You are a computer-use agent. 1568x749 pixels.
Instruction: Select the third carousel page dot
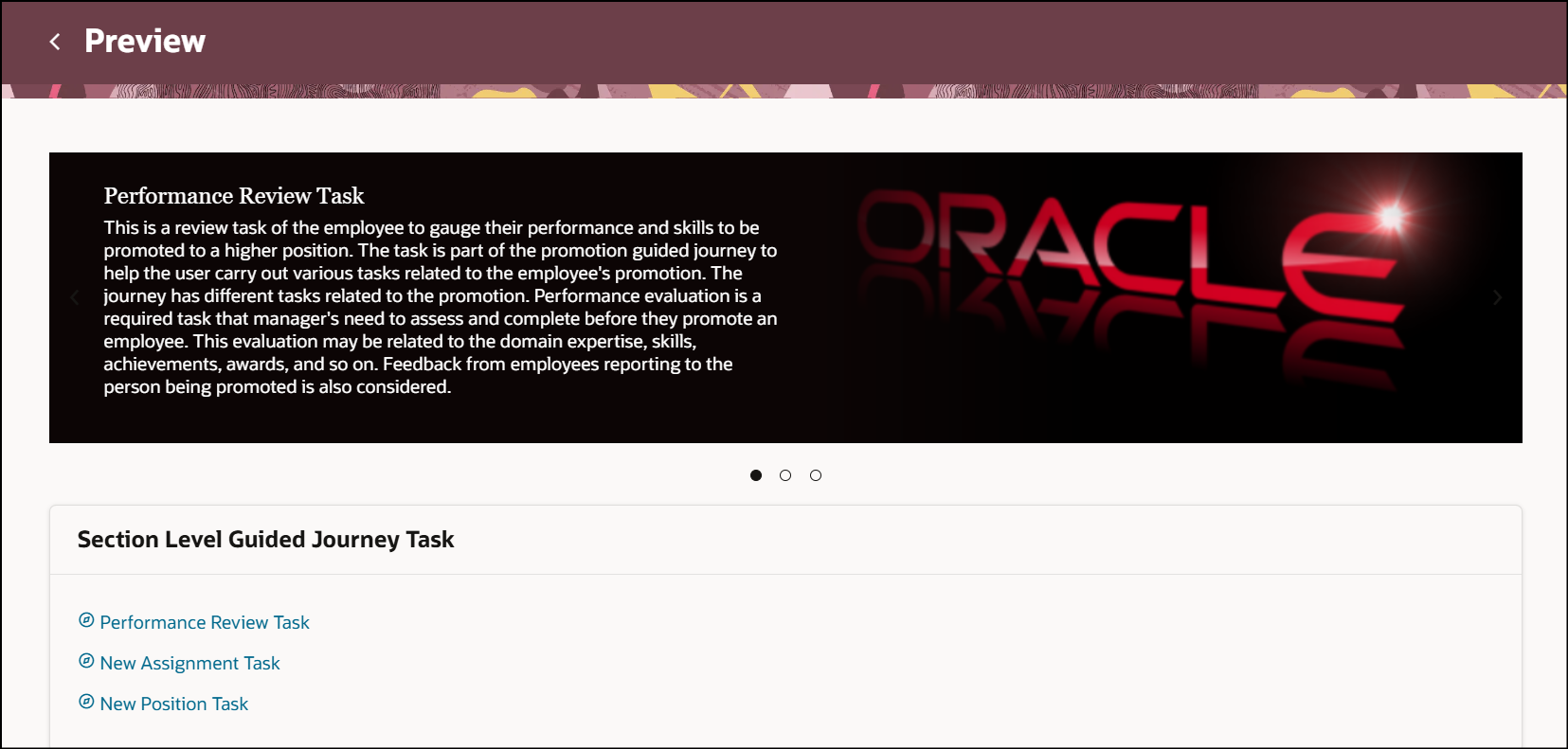pos(816,475)
